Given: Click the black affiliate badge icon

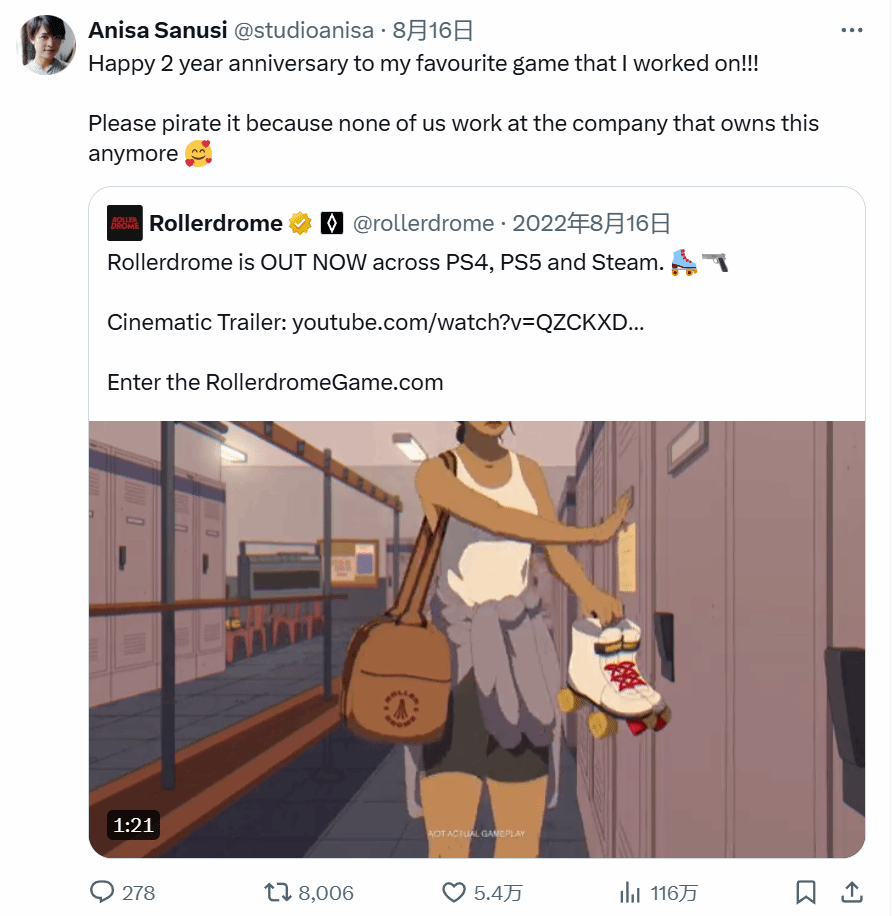Looking at the screenshot, I should (x=332, y=223).
